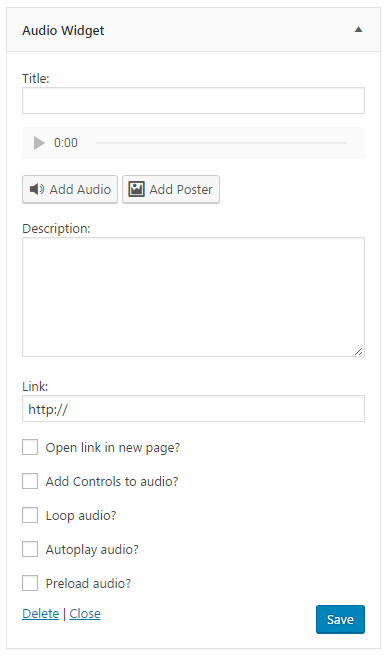Focus the Title input field
Image resolution: width=387 pixels, height=655 pixels.
(194, 101)
